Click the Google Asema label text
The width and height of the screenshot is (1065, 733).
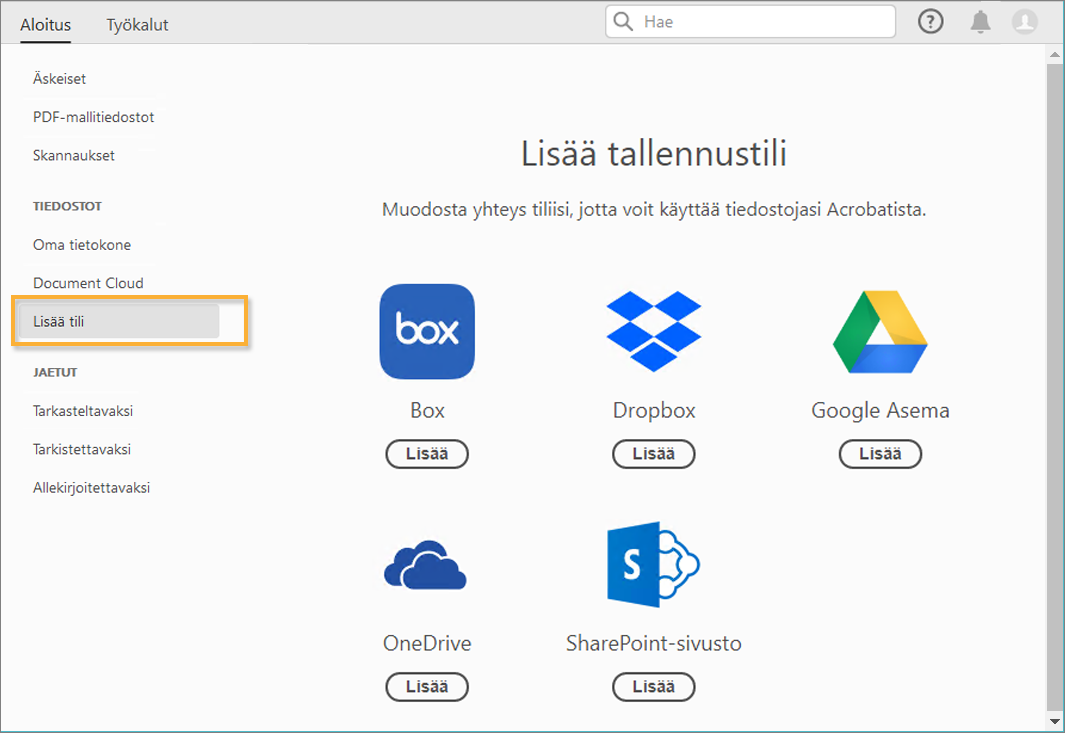point(880,410)
